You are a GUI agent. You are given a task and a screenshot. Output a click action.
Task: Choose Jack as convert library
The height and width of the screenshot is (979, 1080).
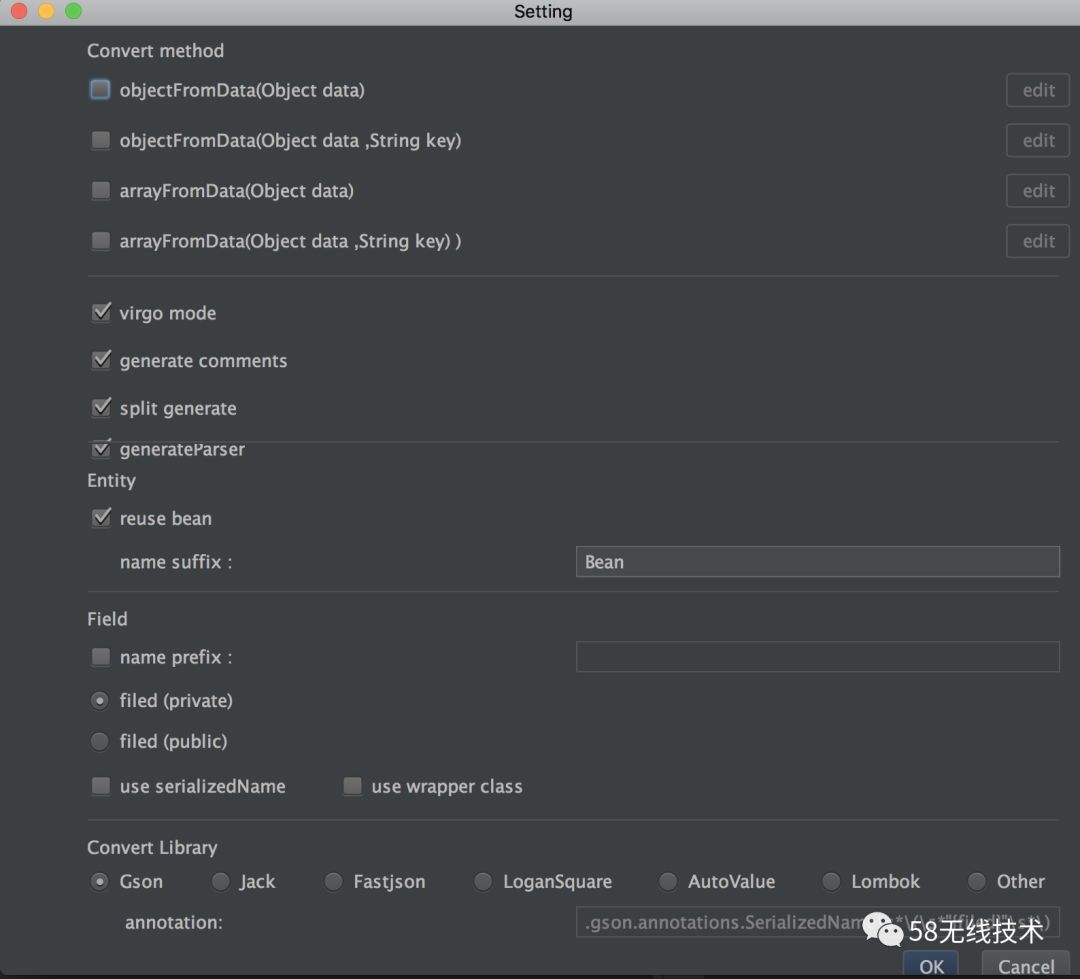click(220, 881)
